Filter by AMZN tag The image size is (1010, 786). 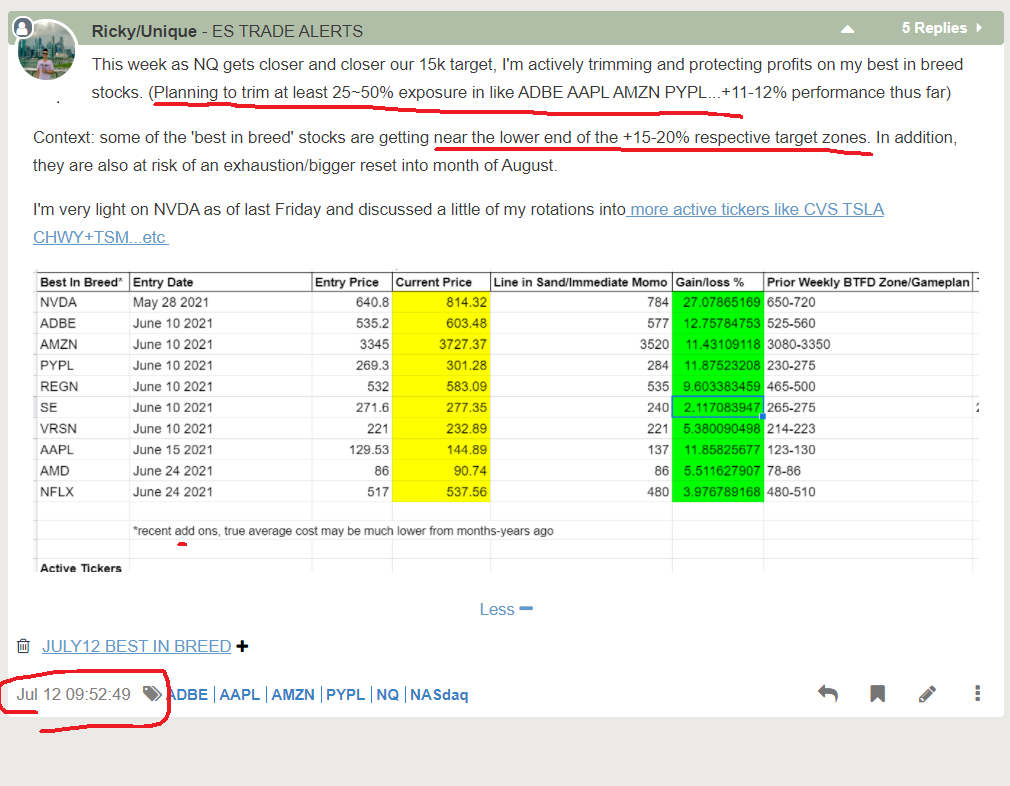292,695
